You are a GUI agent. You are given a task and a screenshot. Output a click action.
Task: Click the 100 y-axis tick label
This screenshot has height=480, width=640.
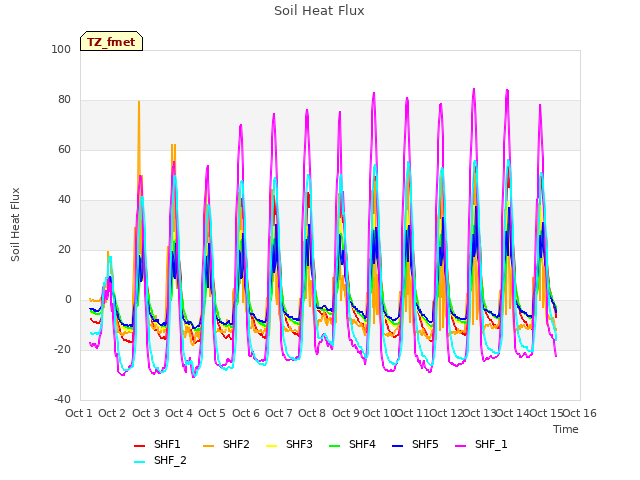(x=61, y=49)
